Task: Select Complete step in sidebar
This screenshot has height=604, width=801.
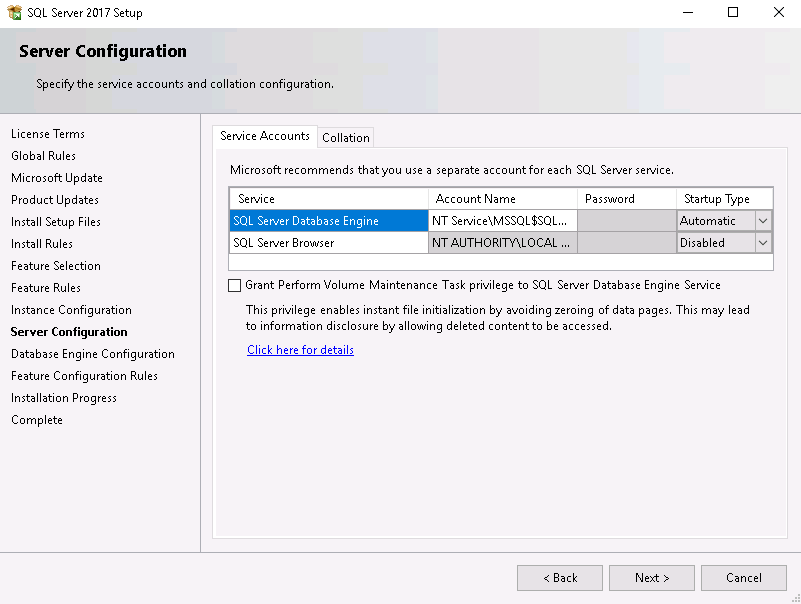Action: 37,420
